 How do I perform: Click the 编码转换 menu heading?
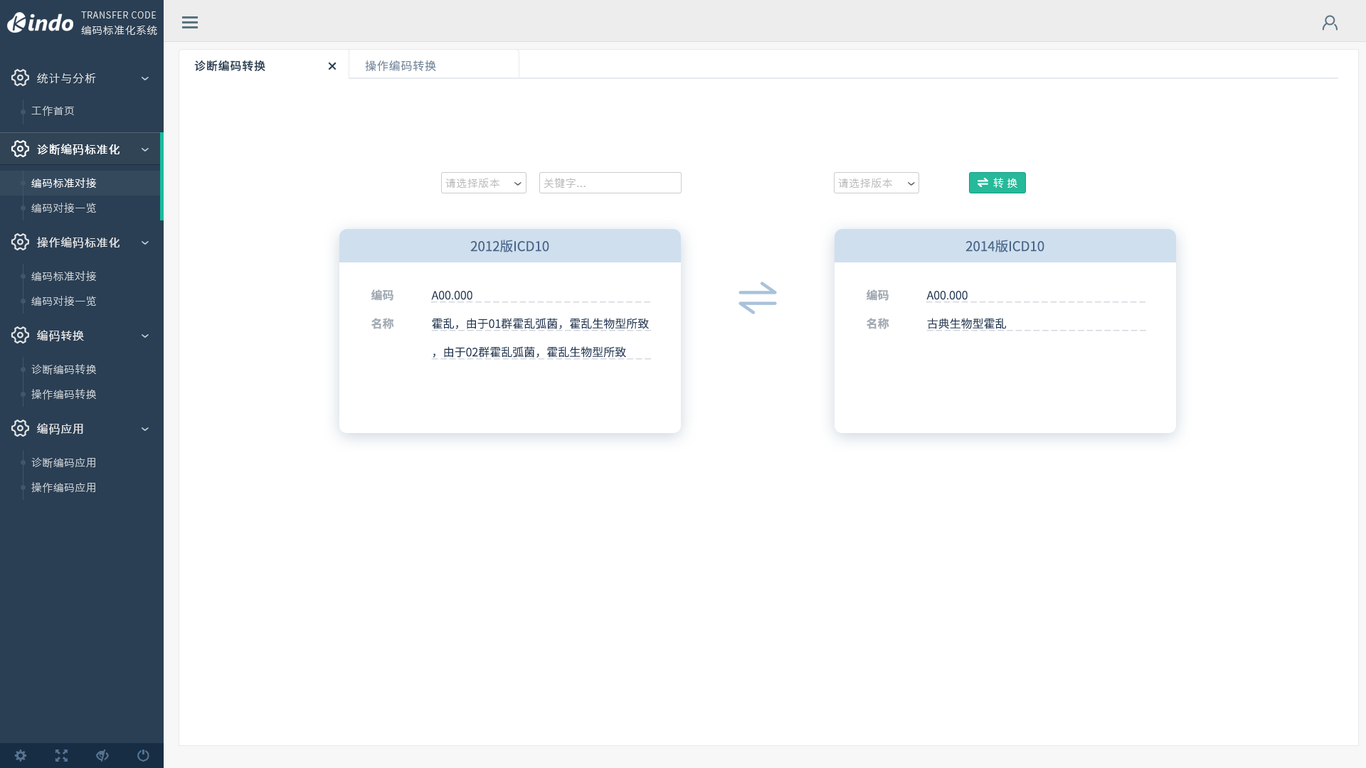point(60,335)
